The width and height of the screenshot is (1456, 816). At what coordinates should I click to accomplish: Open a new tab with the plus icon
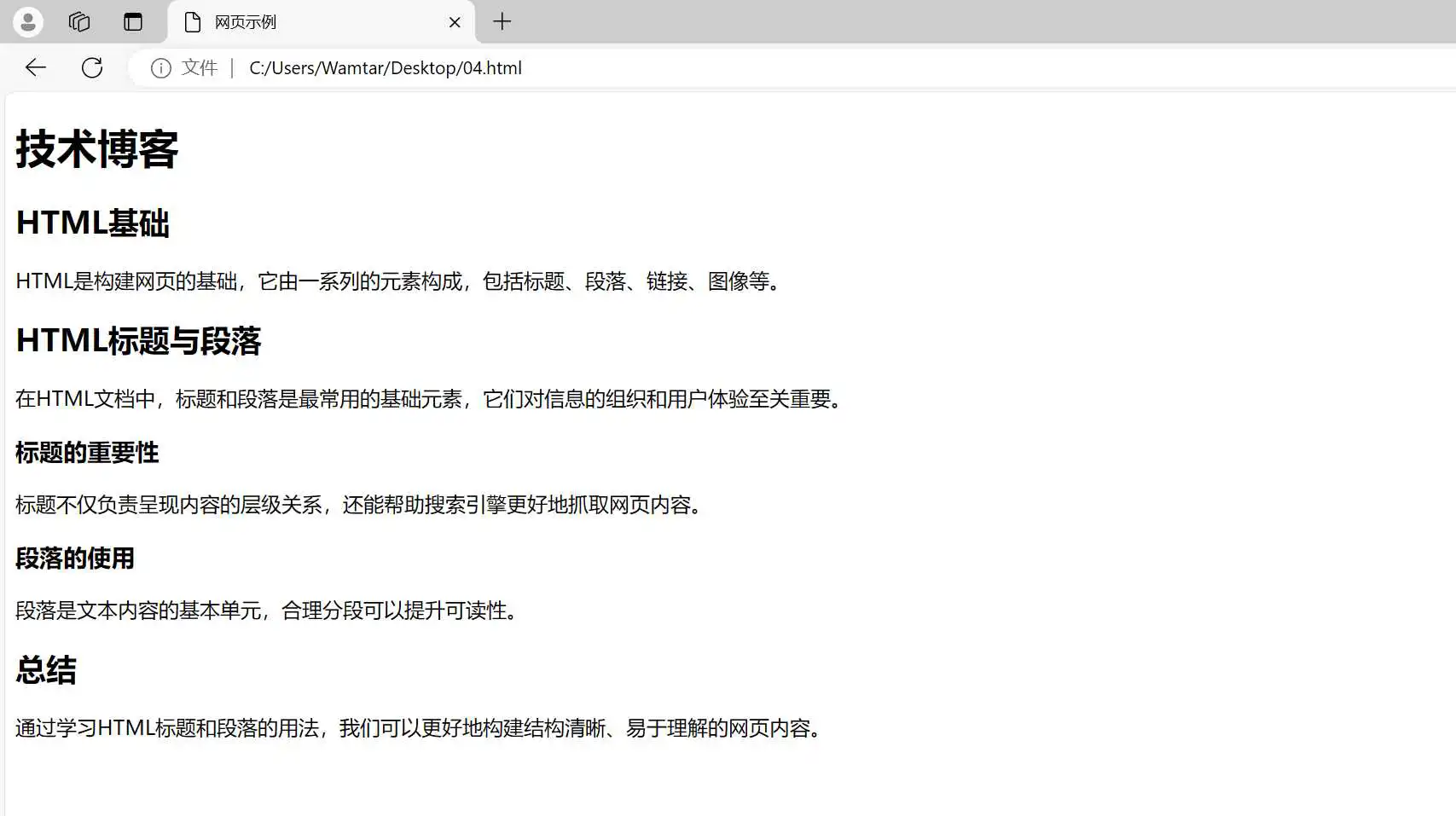pyautogui.click(x=502, y=21)
